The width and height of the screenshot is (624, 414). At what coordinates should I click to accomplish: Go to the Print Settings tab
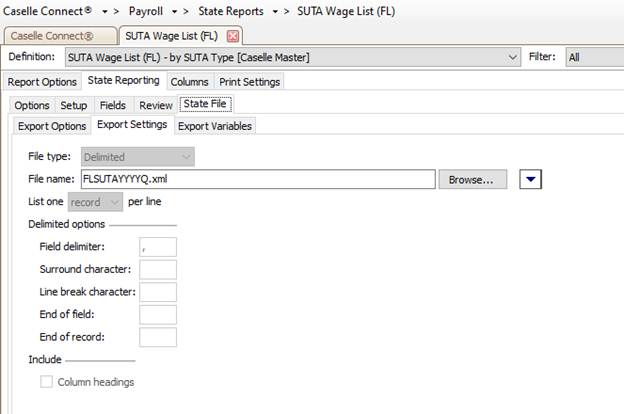(249, 81)
